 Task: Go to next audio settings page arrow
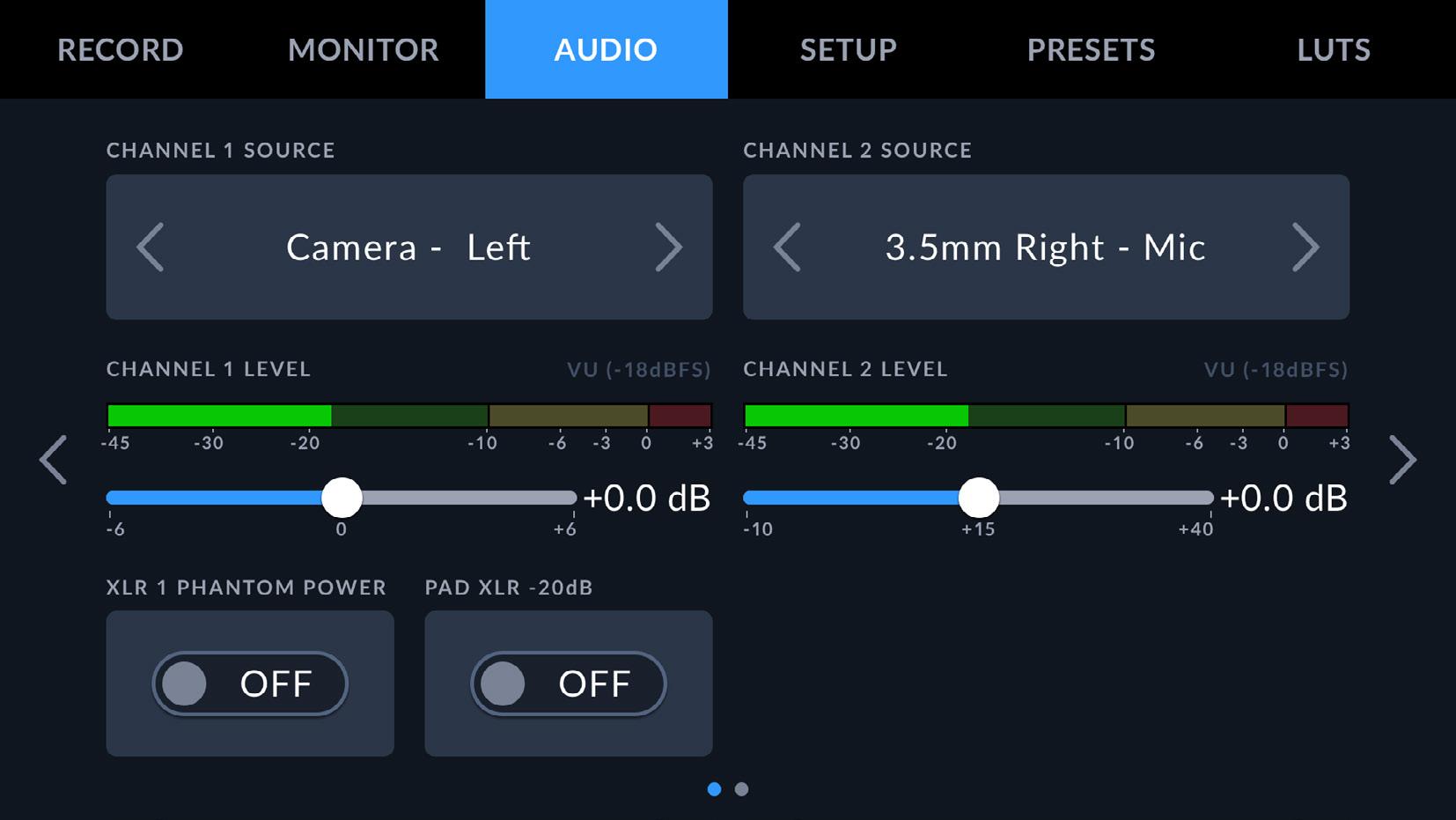(1402, 459)
